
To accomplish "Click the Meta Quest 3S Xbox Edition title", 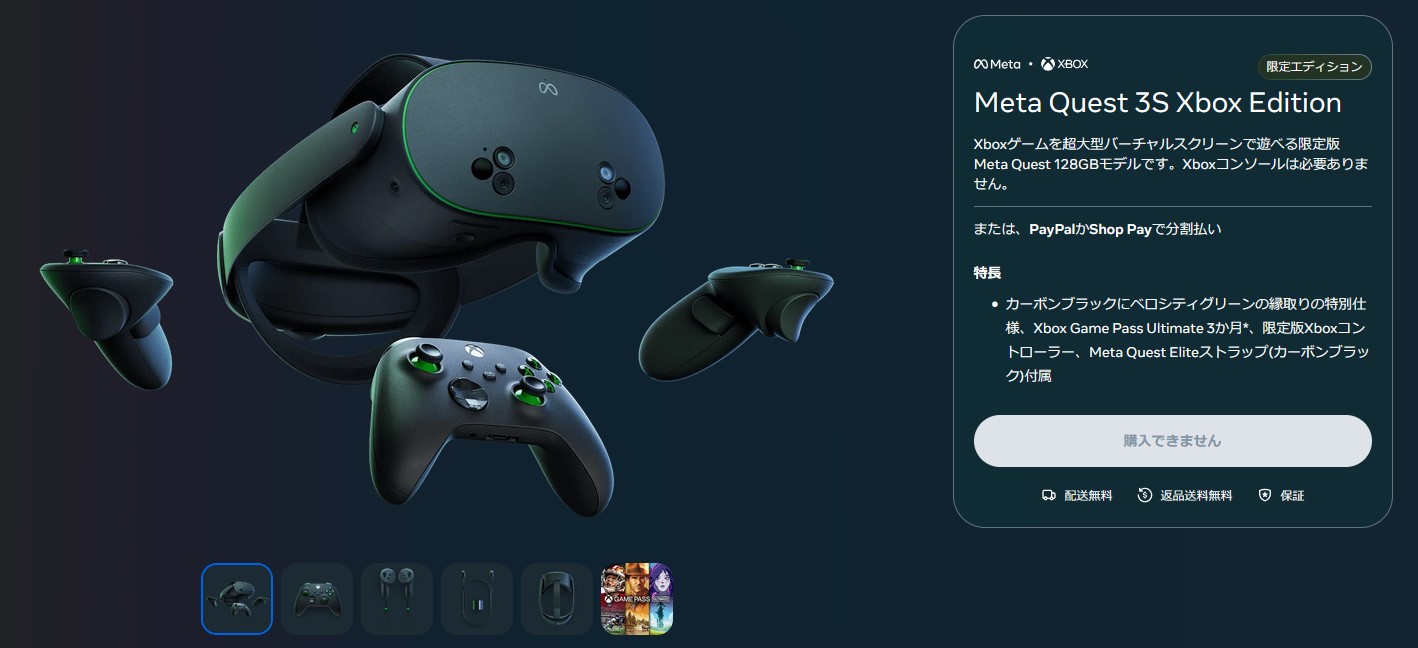I will pyautogui.click(x=1158, y=103).
